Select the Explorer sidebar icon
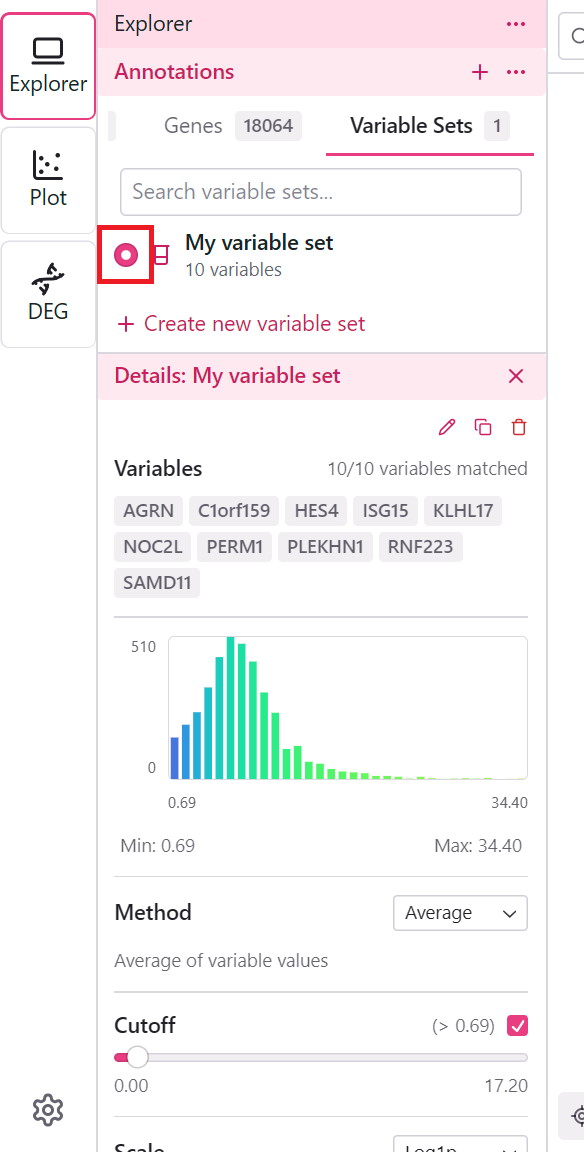The height and width of the screenshot is (1152, 584). point(47,66)
